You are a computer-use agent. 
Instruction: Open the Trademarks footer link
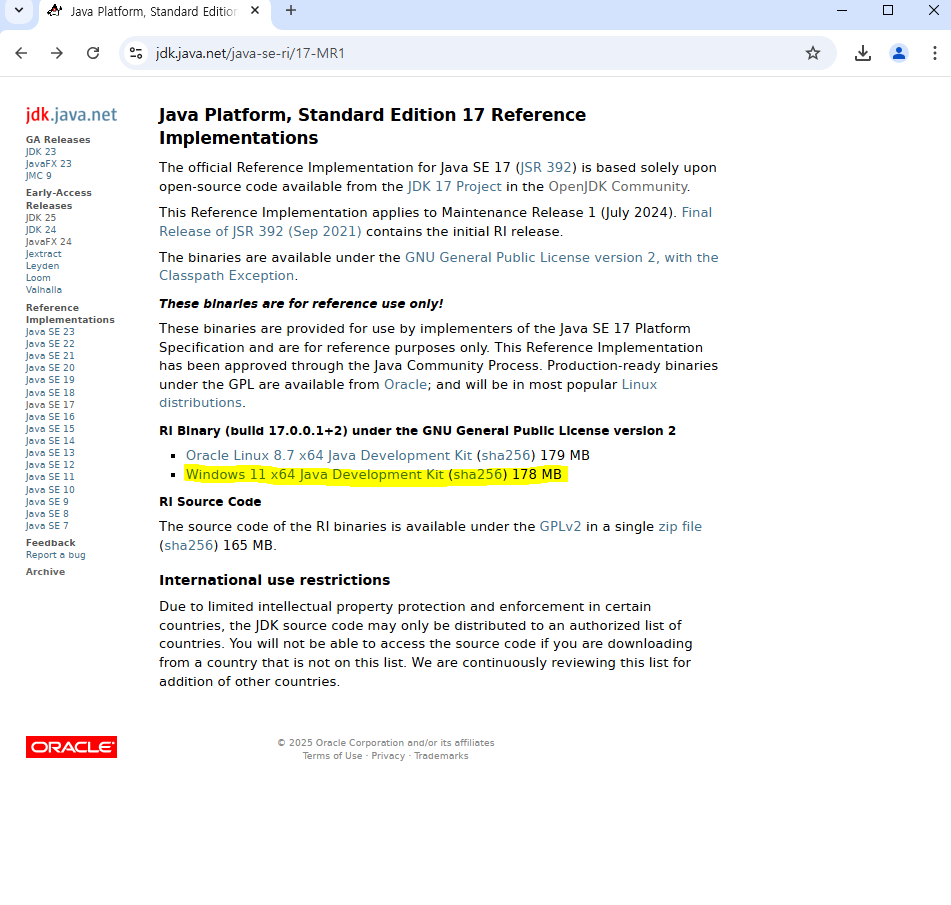(441, 756)
